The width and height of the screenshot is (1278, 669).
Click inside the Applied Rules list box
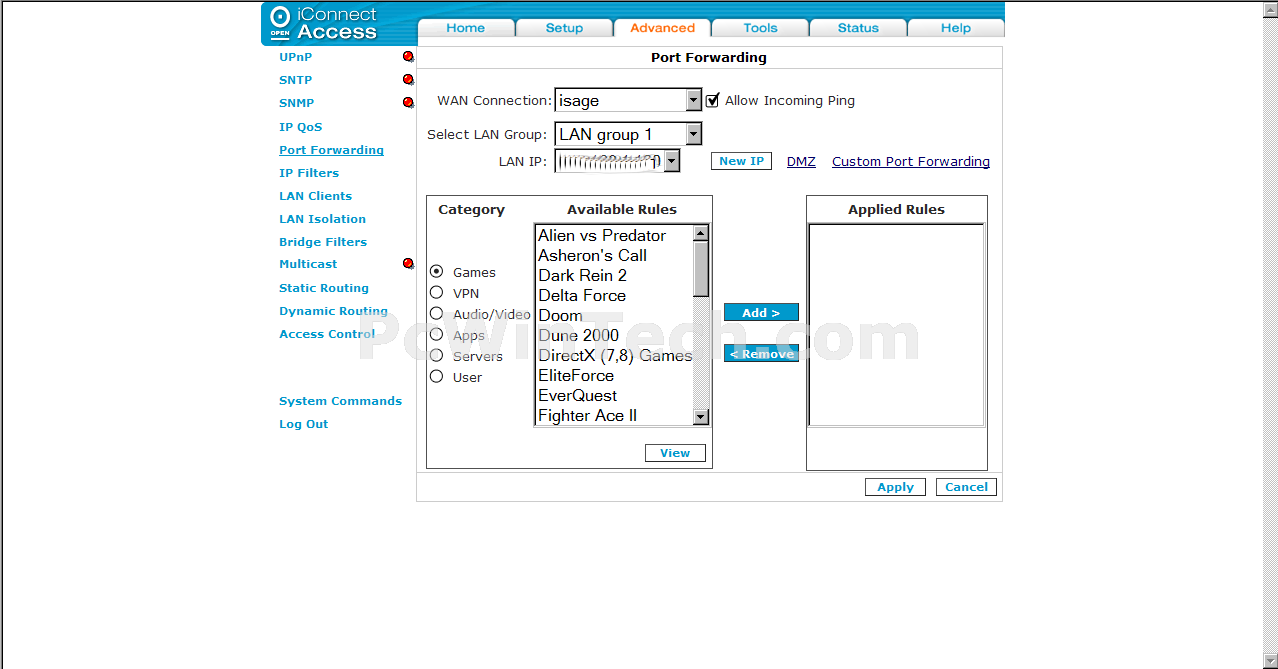click(x=896, y=325)
